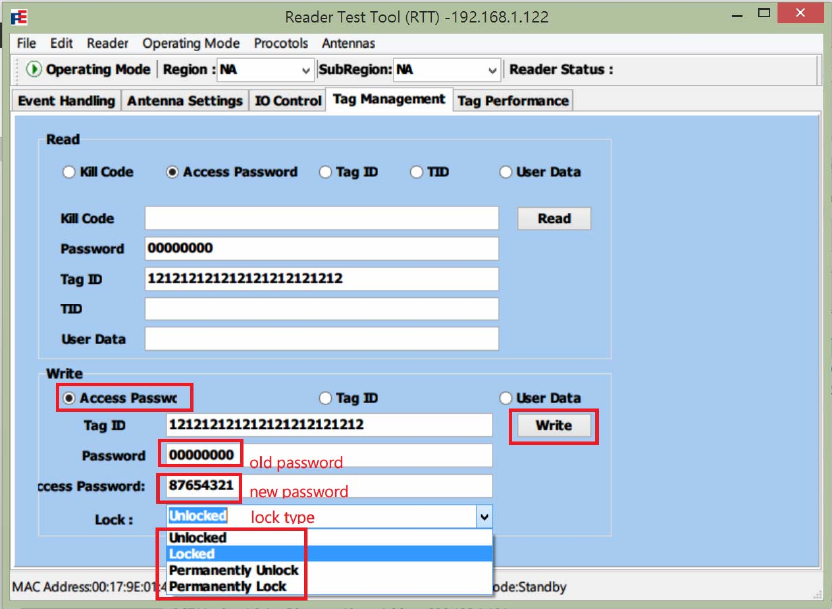
Task: Click the Write section Tag ID field
Action: (329, 425)
